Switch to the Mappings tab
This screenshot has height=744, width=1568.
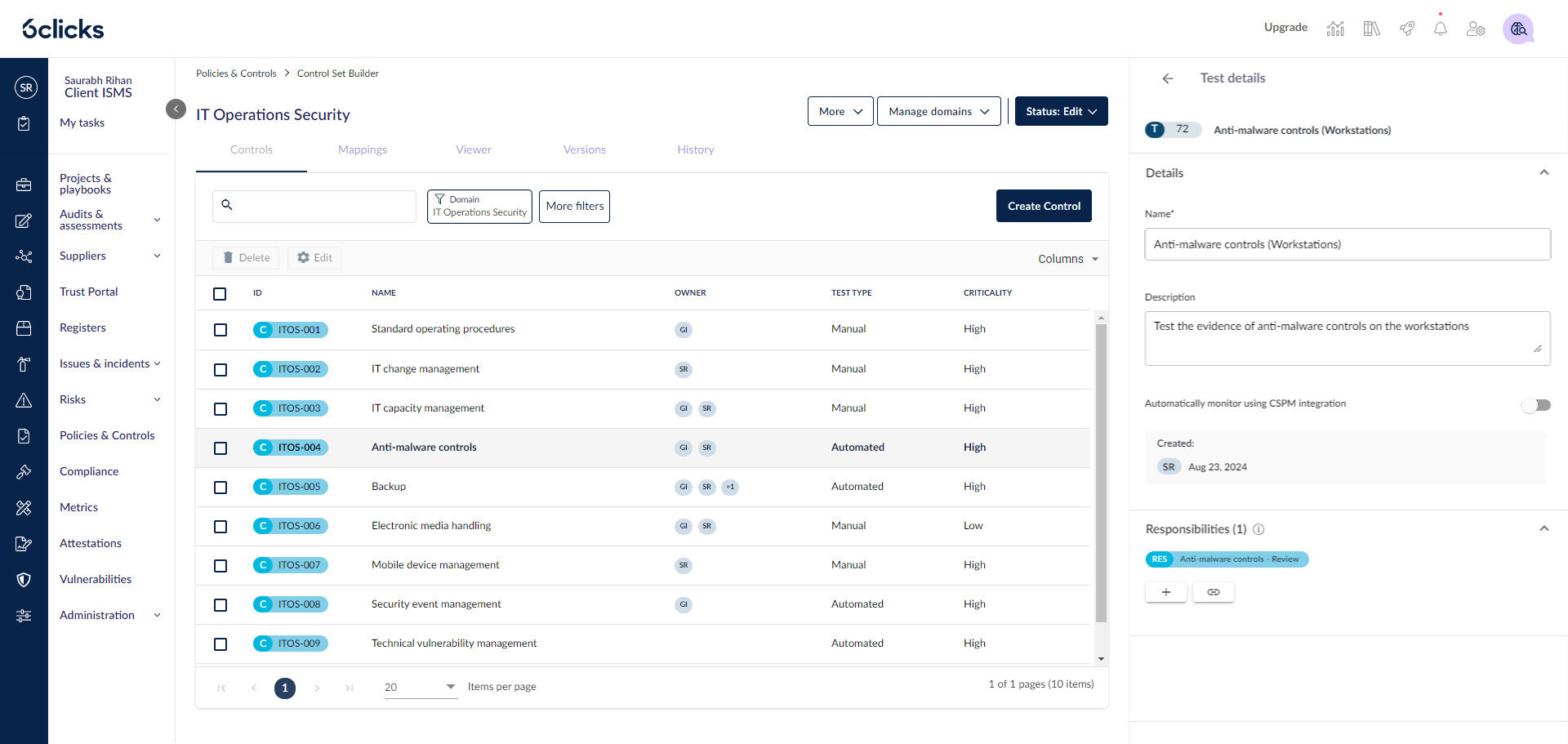tap(363, 149)
